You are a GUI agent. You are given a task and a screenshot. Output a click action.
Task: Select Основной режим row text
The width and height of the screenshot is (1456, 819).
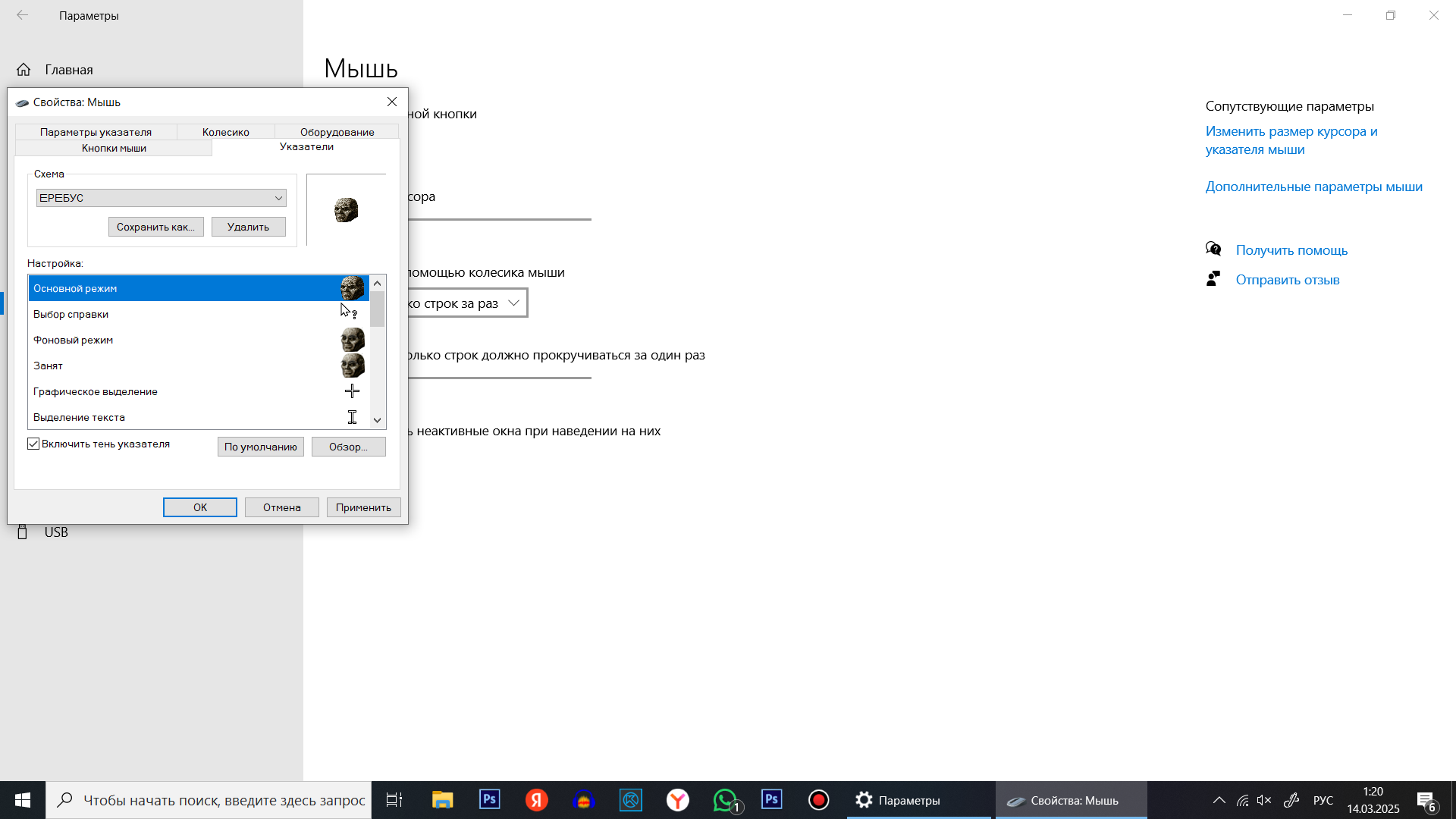[75, 288]
